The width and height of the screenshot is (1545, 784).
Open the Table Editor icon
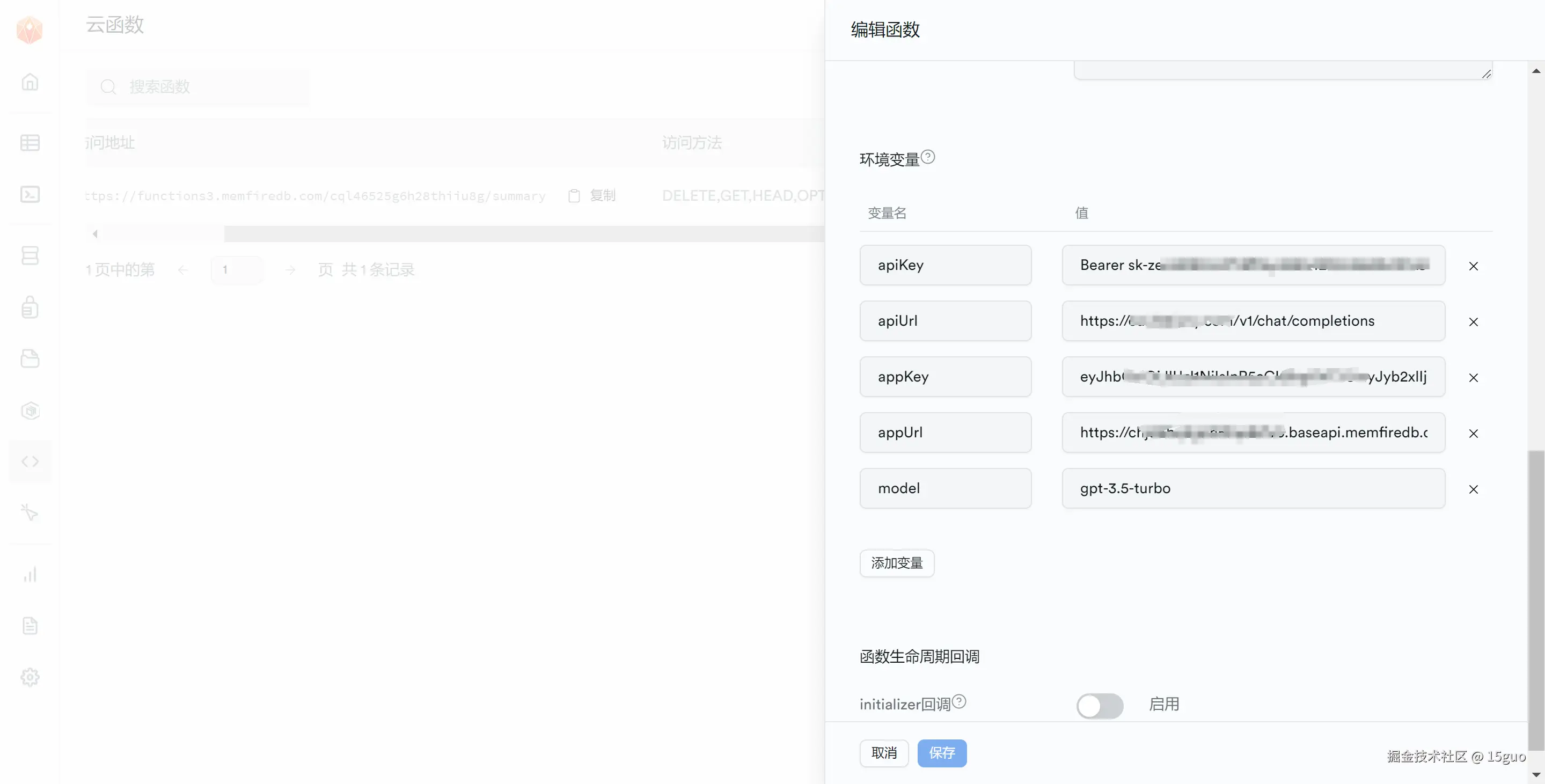(x=30, y=143)
